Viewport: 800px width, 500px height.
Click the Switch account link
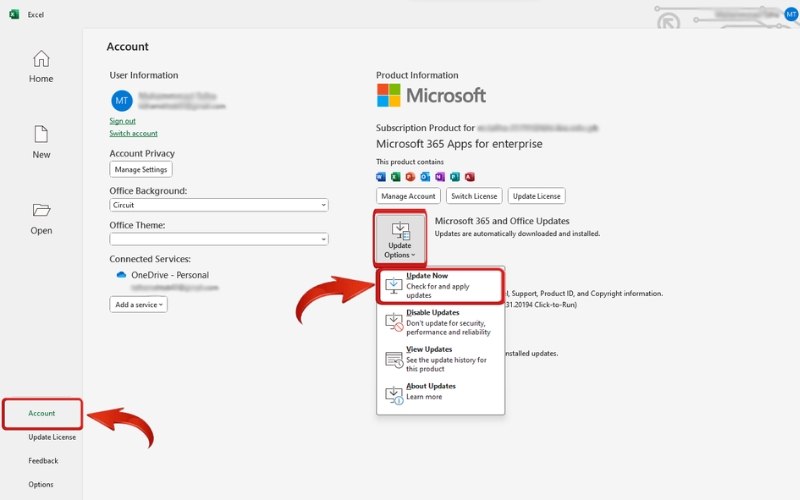tap(133, 133)
